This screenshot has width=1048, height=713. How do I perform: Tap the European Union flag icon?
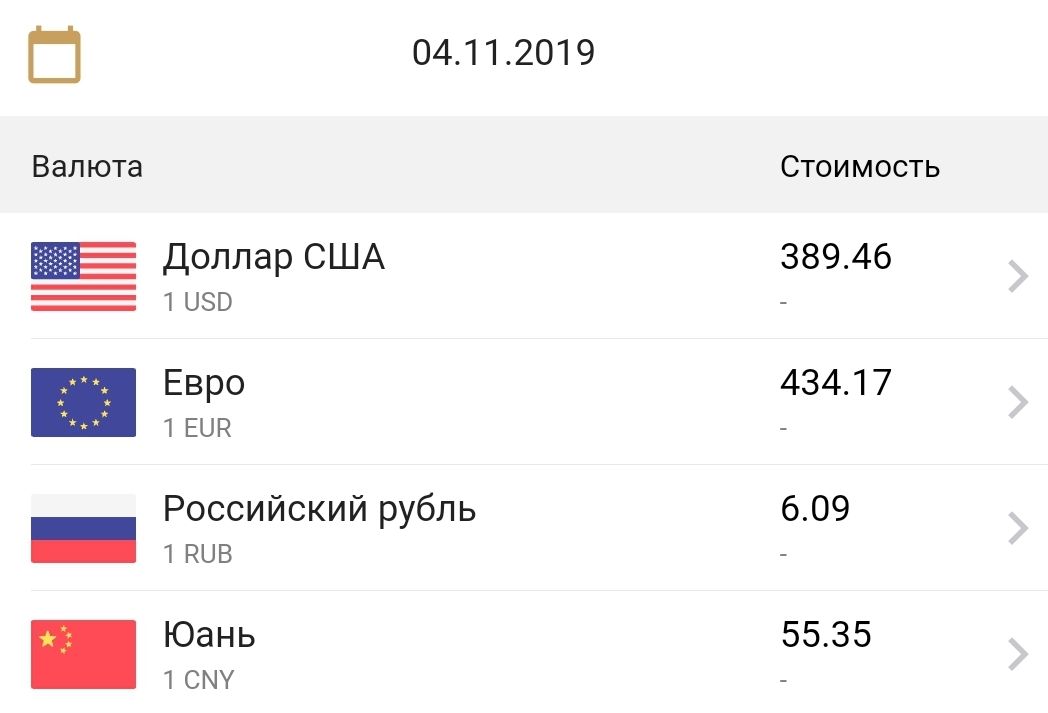[x=84, y=402]
